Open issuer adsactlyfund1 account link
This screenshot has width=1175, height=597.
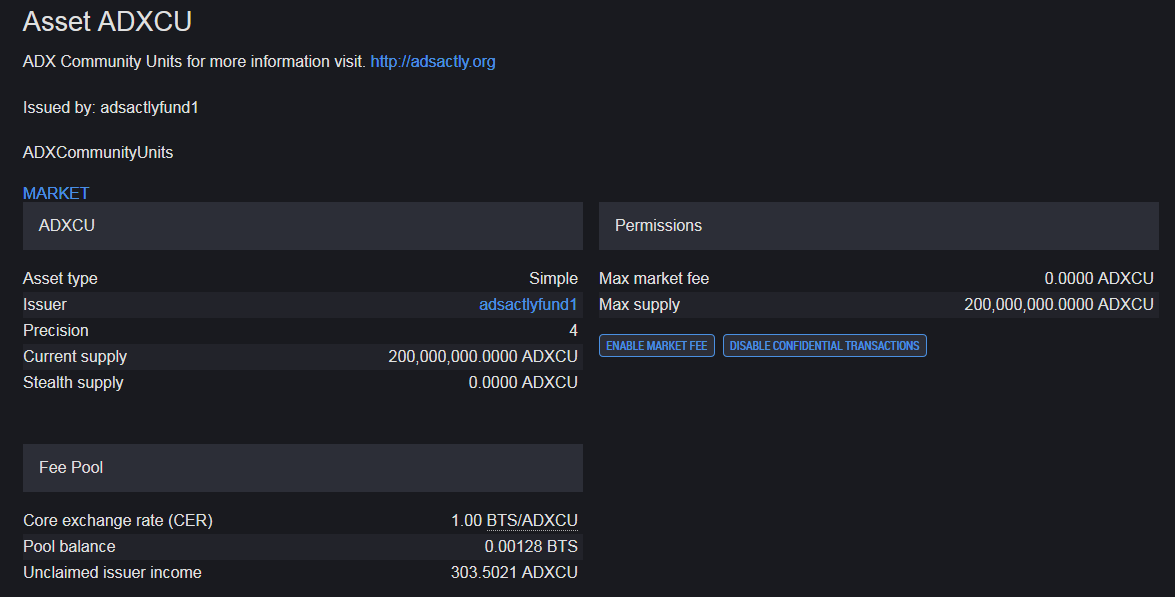point(528,305)
